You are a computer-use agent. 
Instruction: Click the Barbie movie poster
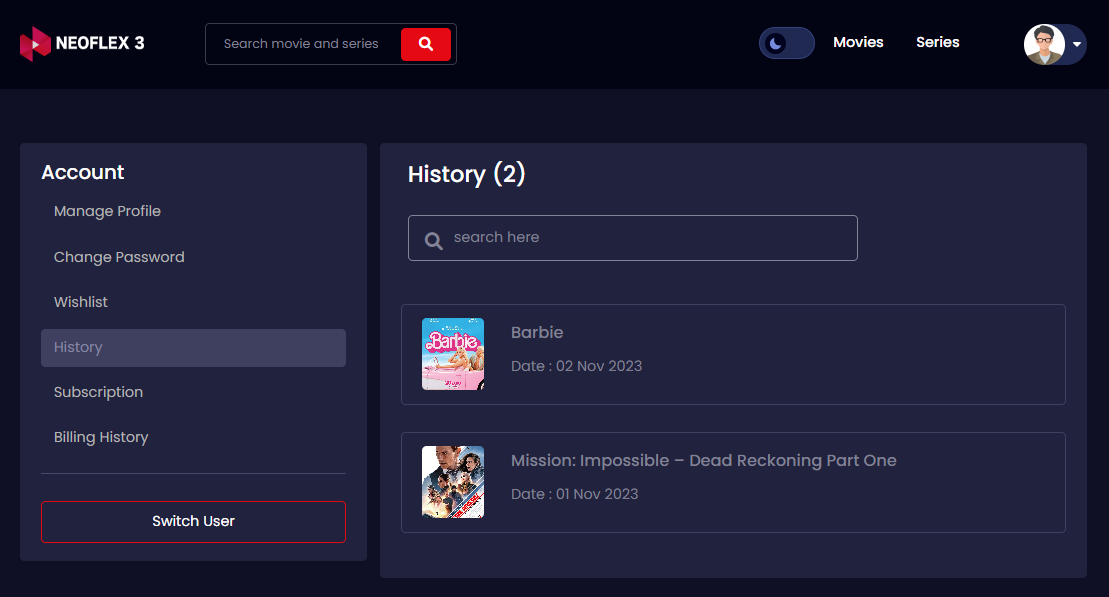[453, 353]
